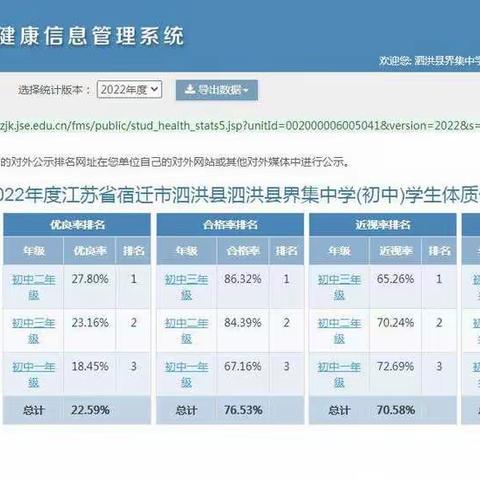This screenshot has width=480, height=480.
Task: Click the 合格率 column header
Action: point(243,251)
